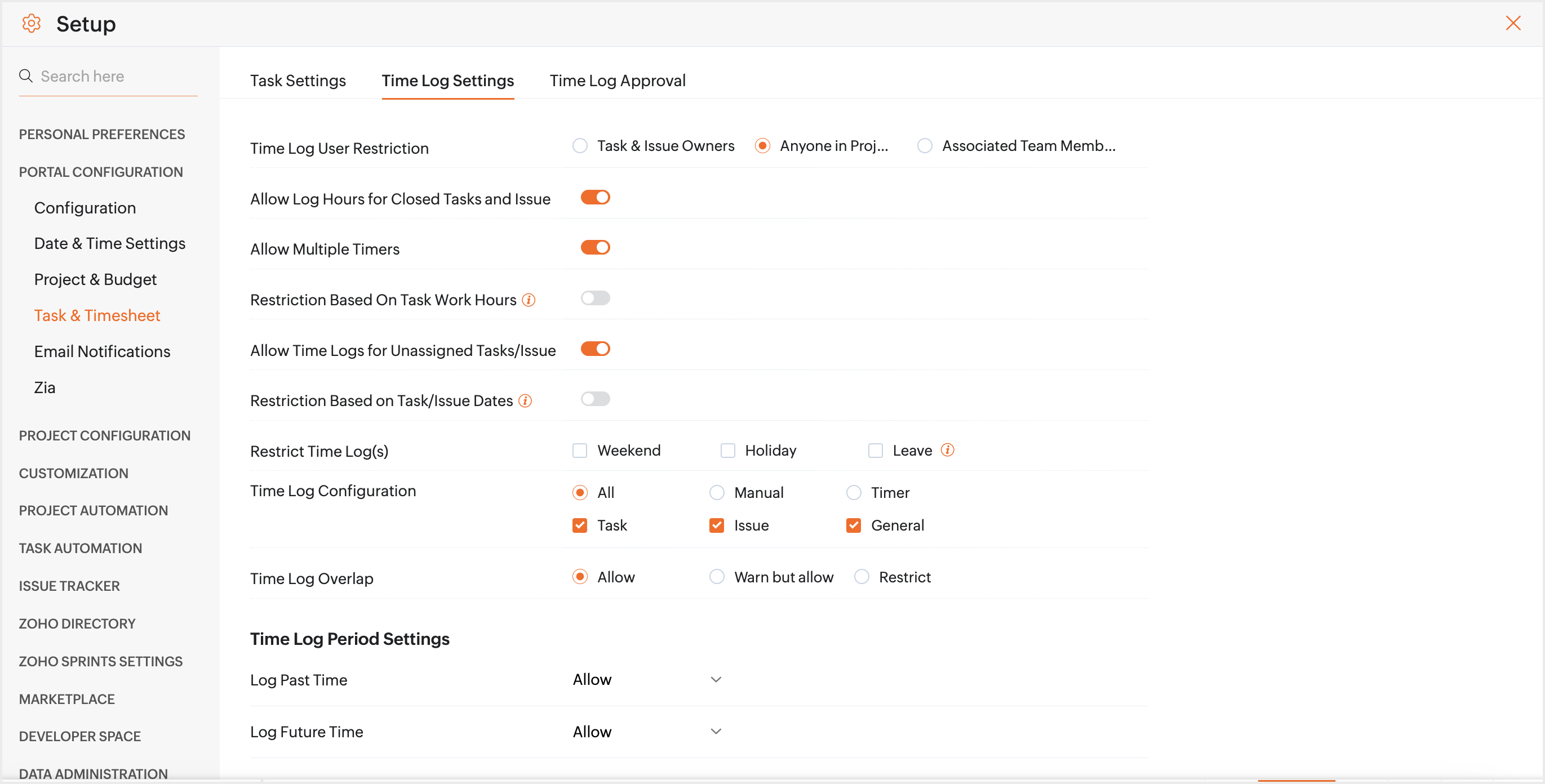The height and width of the screenshot is (784, 1545).
Task: Click info icon beside Task Work Hours restriction
Action: (528, 300)
